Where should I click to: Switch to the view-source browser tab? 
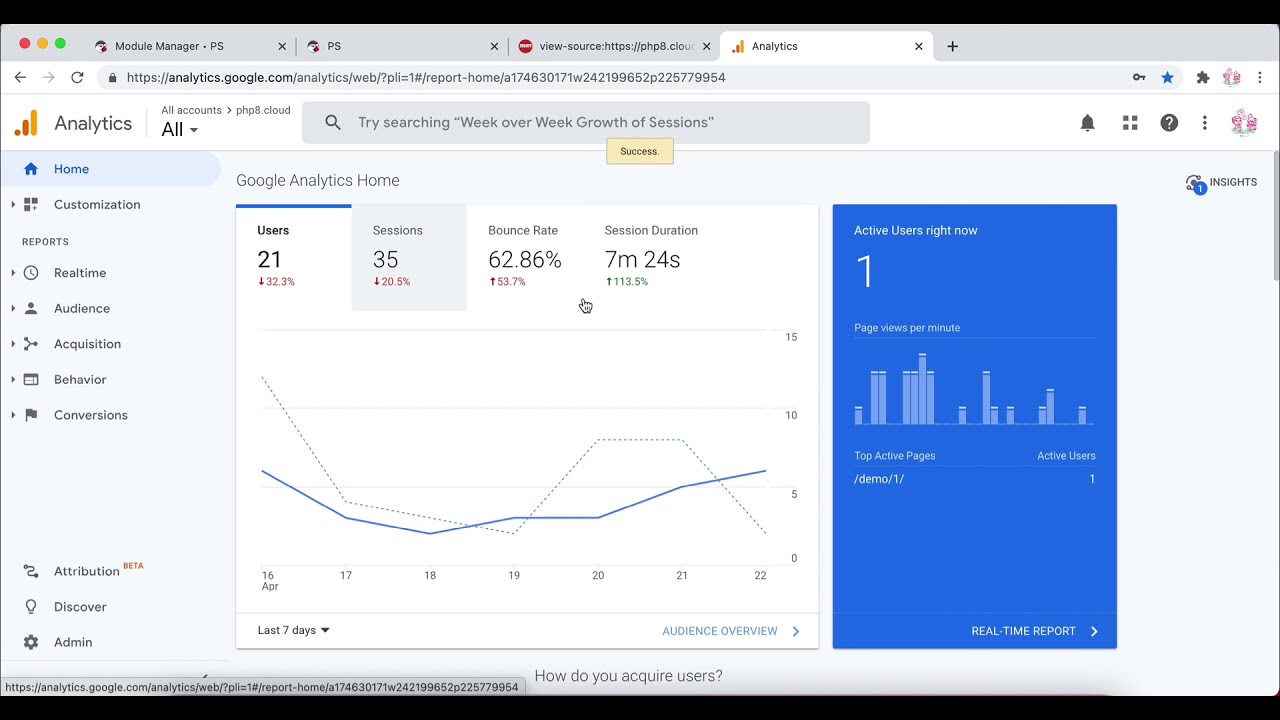click(616, 46)
